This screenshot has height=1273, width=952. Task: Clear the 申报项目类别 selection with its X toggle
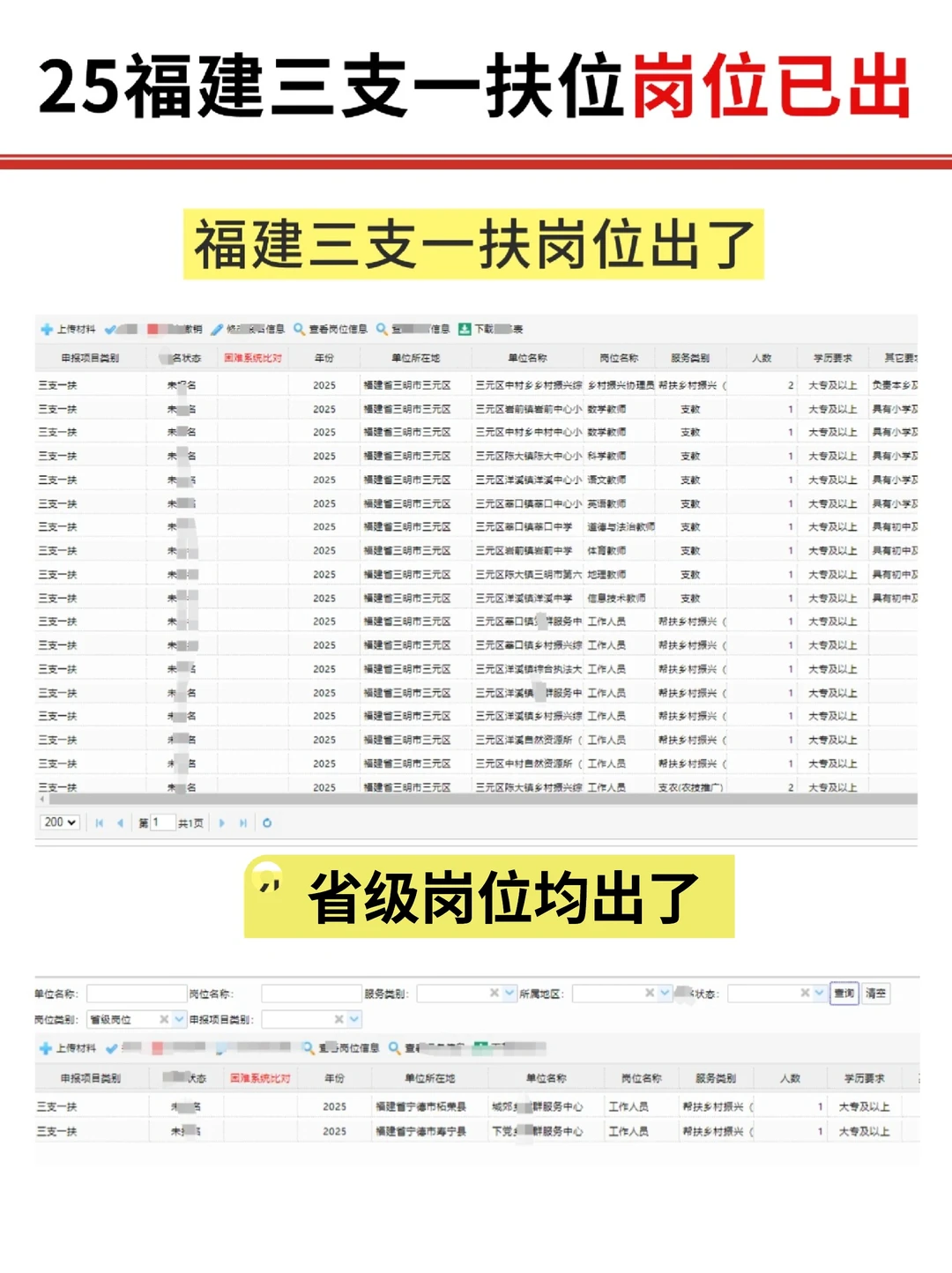coord(338,1019)
